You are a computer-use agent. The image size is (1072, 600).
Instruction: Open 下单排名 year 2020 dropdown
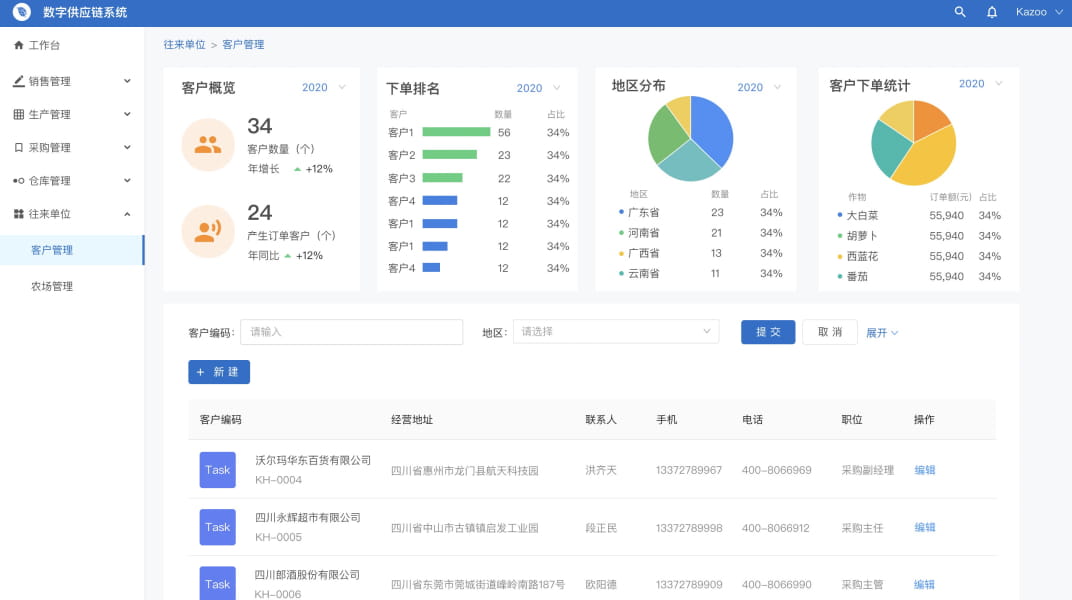click(539, 88)
